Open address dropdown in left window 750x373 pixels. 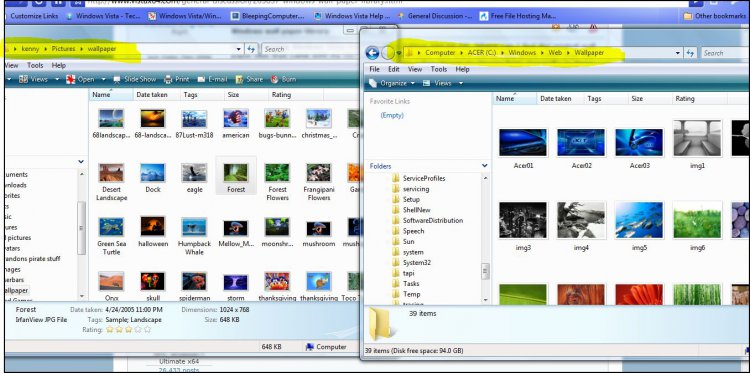point(239,49)
